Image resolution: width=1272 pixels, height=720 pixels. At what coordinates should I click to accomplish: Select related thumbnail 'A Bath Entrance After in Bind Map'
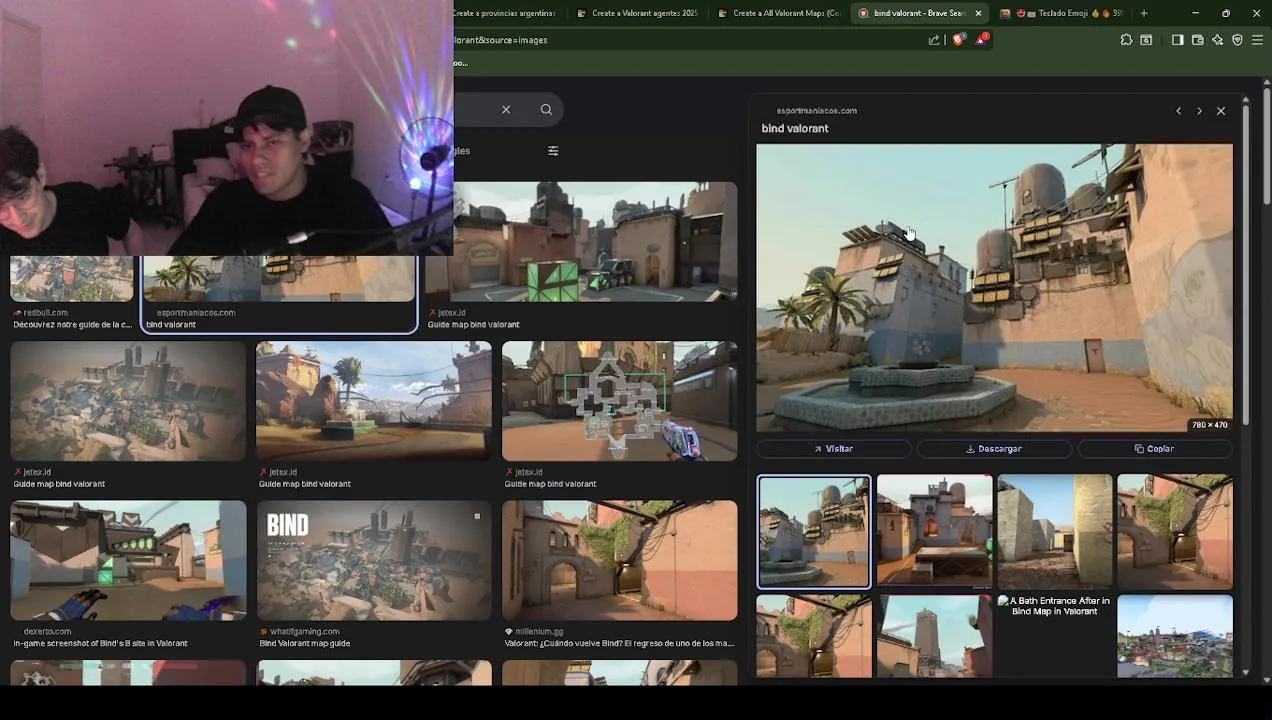click(x=1054, y=636)
